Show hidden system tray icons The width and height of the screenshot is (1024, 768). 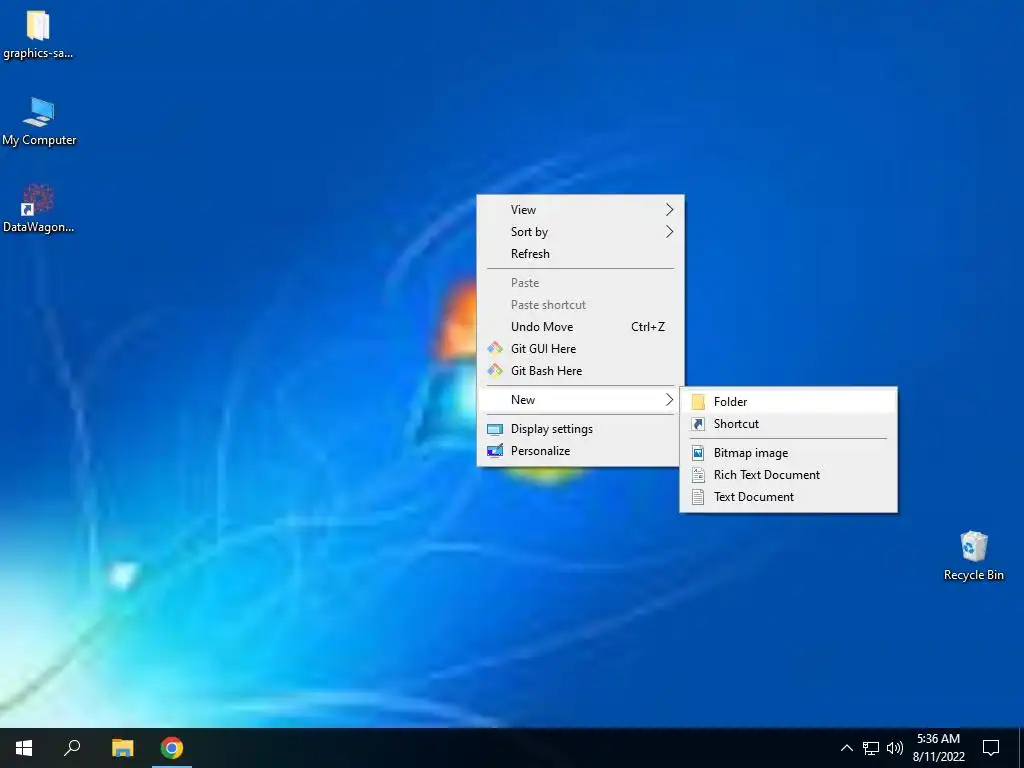pos(846,748)
